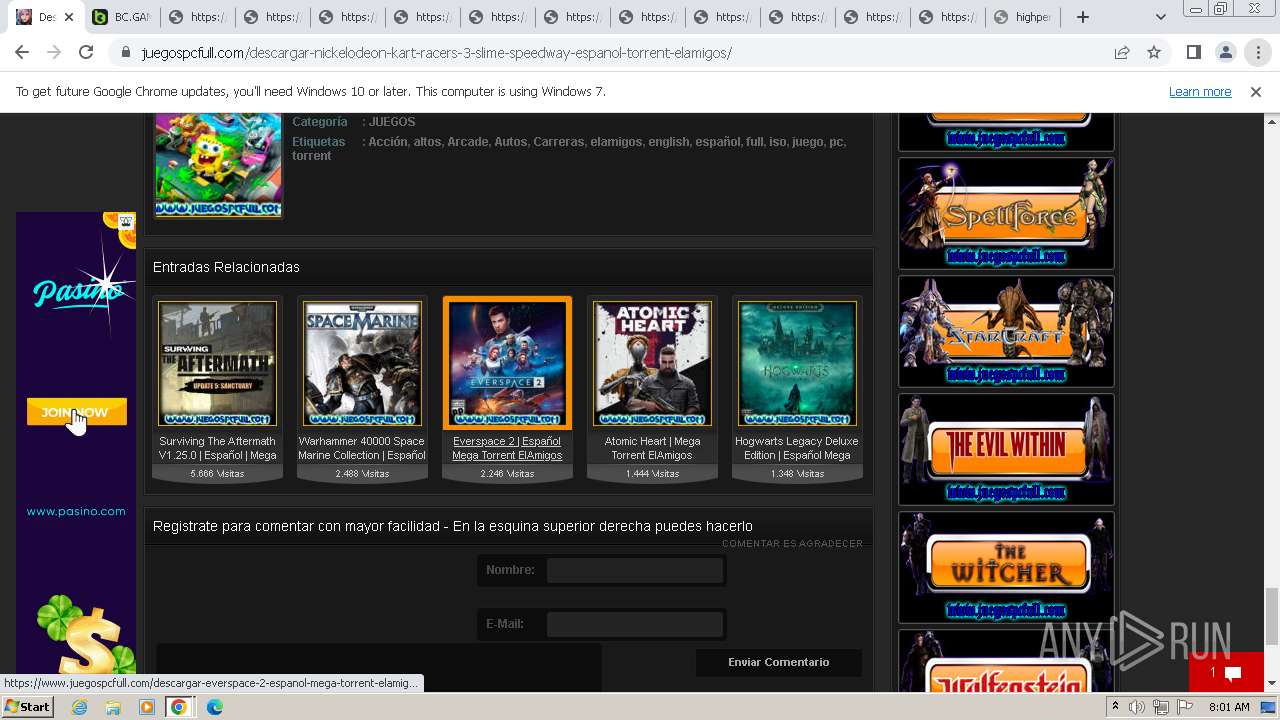Click the Nombre input field
Viewport: 1280px width, 720px height.
(634, 570)
